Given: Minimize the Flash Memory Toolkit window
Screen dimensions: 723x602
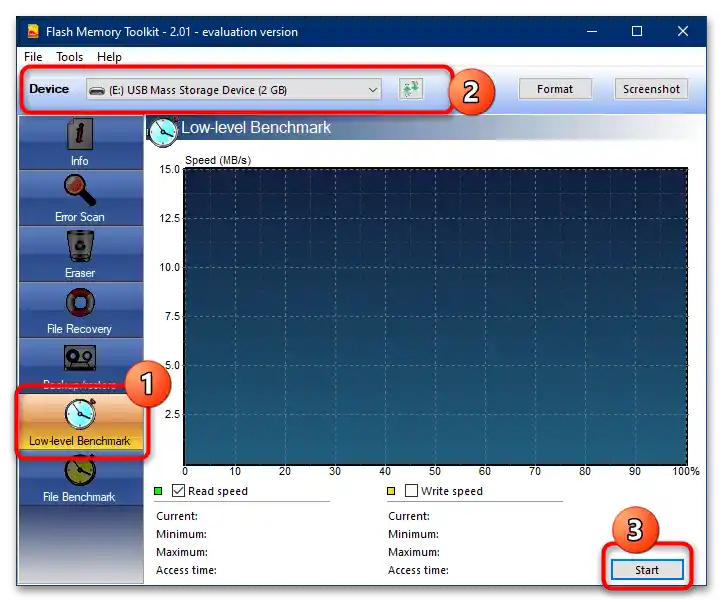Looking at the screenshot, I should pyautogui.click(x=592, y=31).
